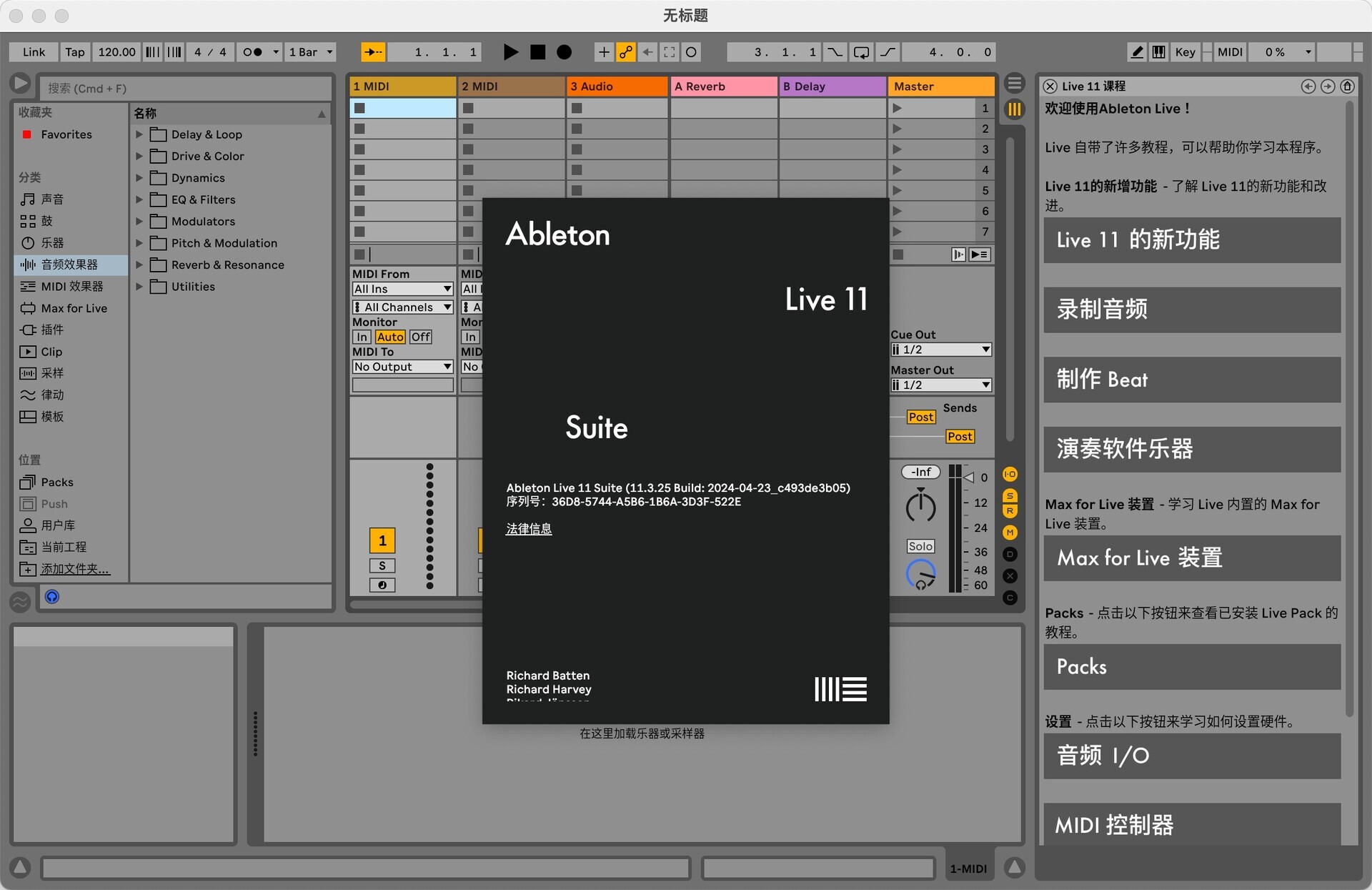Toggle Punch-Out switch icon

pos(887,52)
